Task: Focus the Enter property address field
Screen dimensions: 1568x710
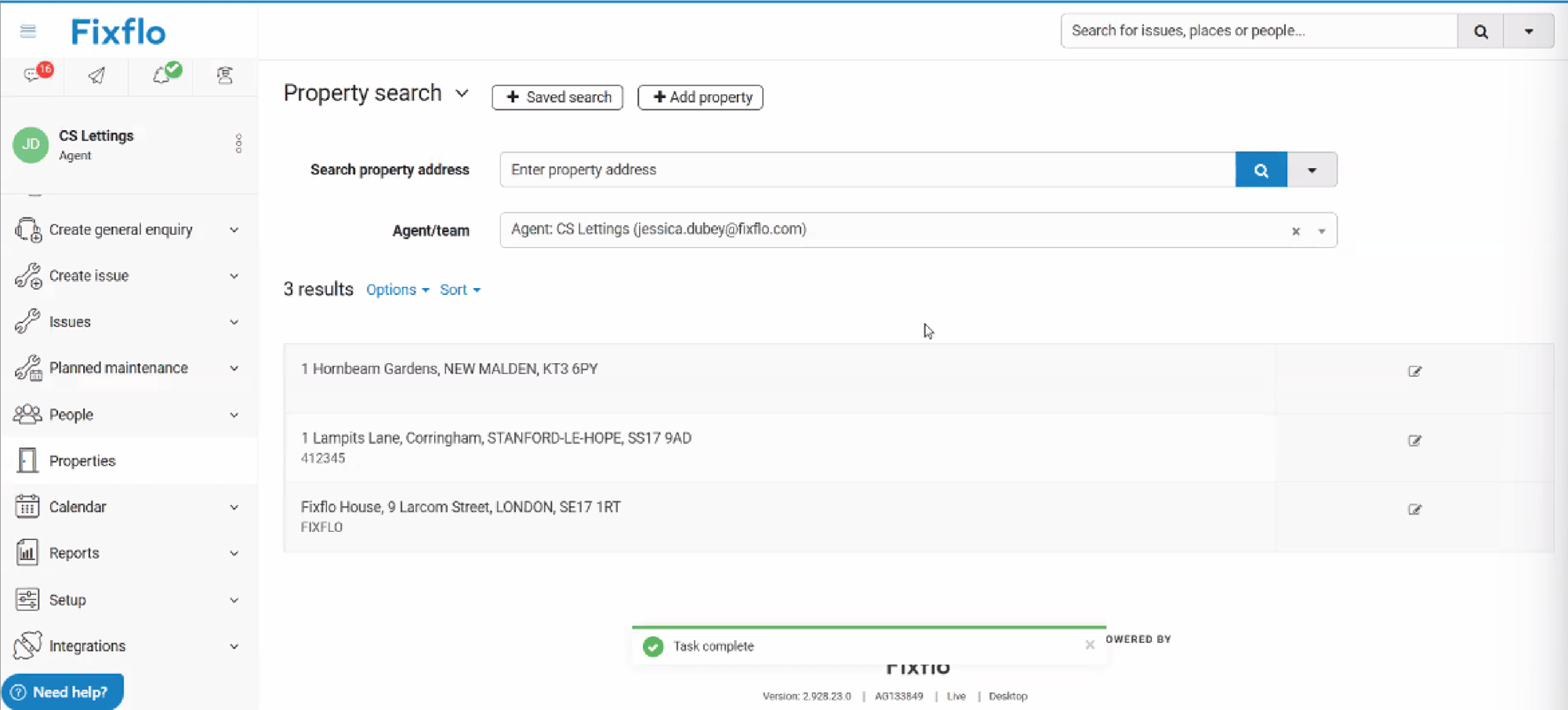Action: [866, 170]
